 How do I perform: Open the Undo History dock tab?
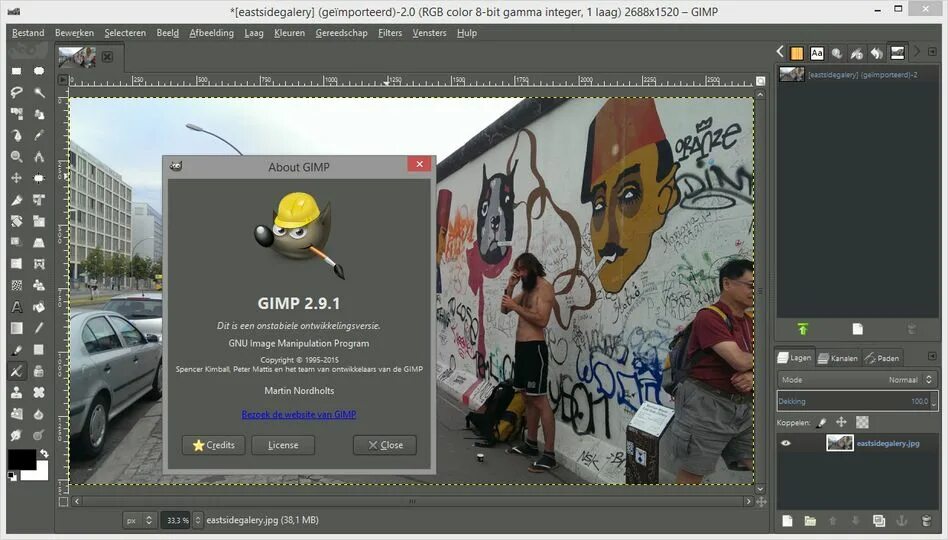(877, 53)
